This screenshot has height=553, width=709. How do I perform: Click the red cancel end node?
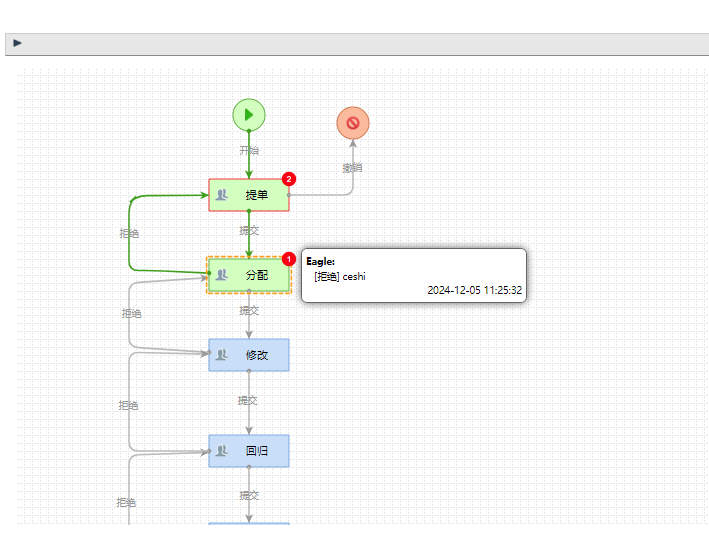353,123
